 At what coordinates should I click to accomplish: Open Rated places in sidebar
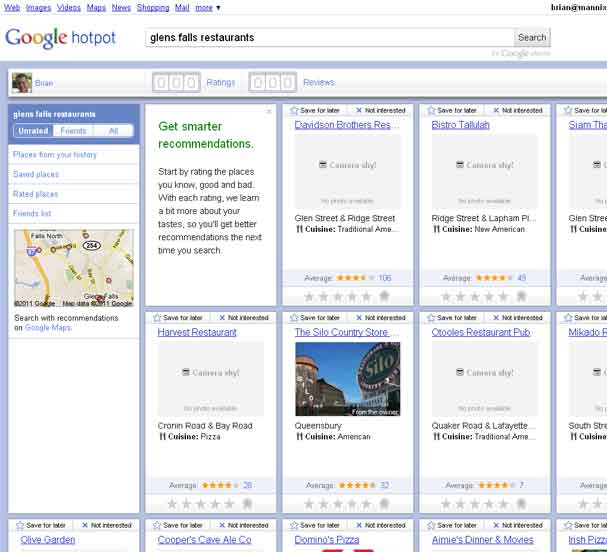35,194
